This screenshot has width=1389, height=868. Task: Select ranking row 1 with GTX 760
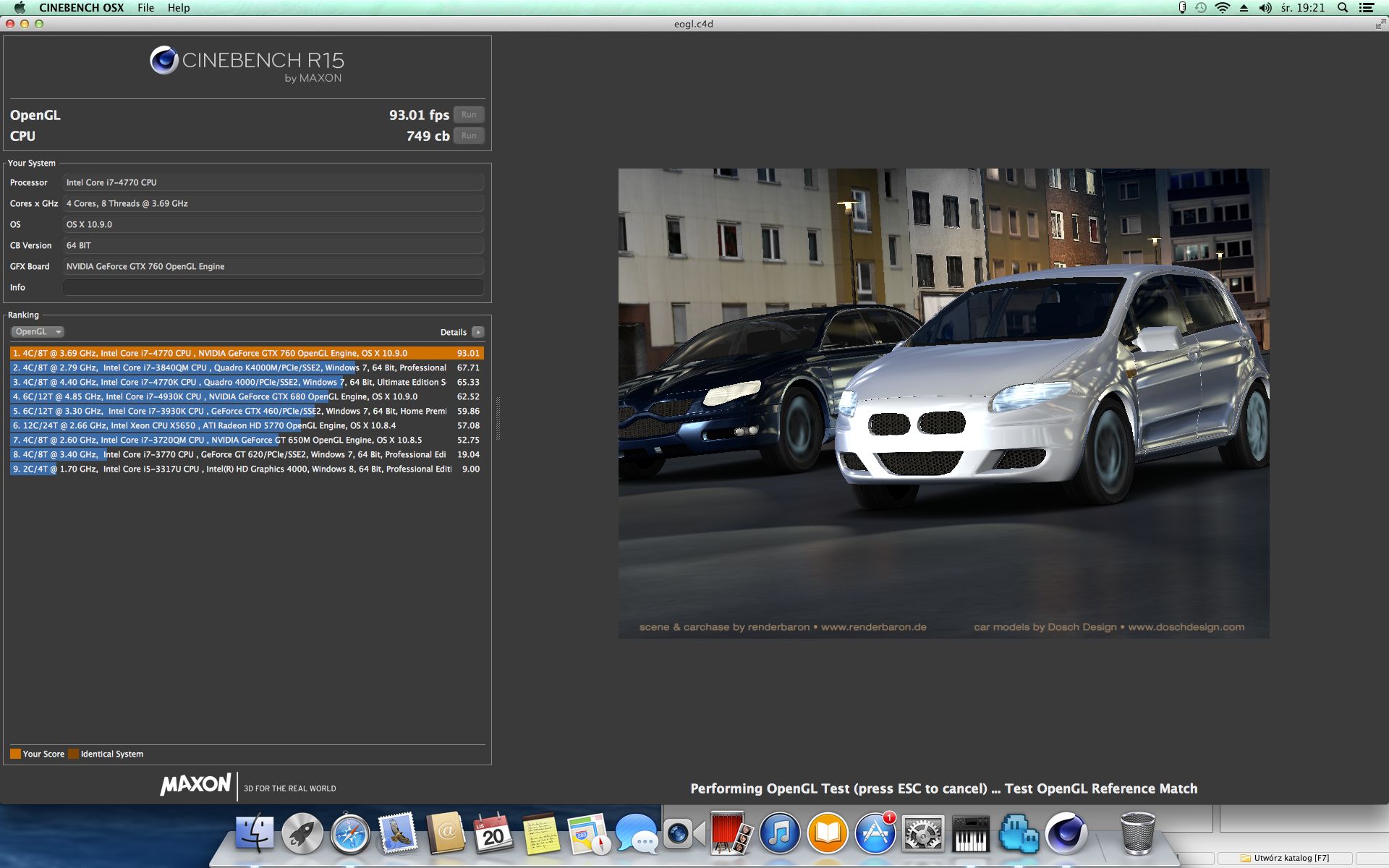pos(247,353)
